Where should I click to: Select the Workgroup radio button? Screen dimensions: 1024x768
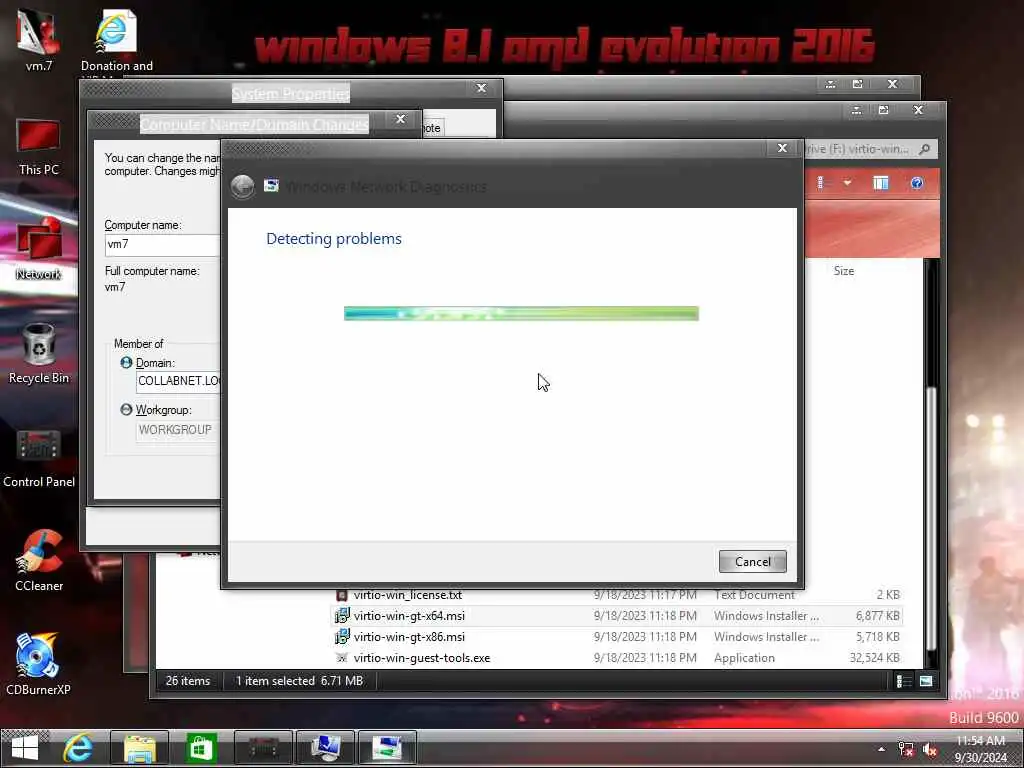click(127, 409)
